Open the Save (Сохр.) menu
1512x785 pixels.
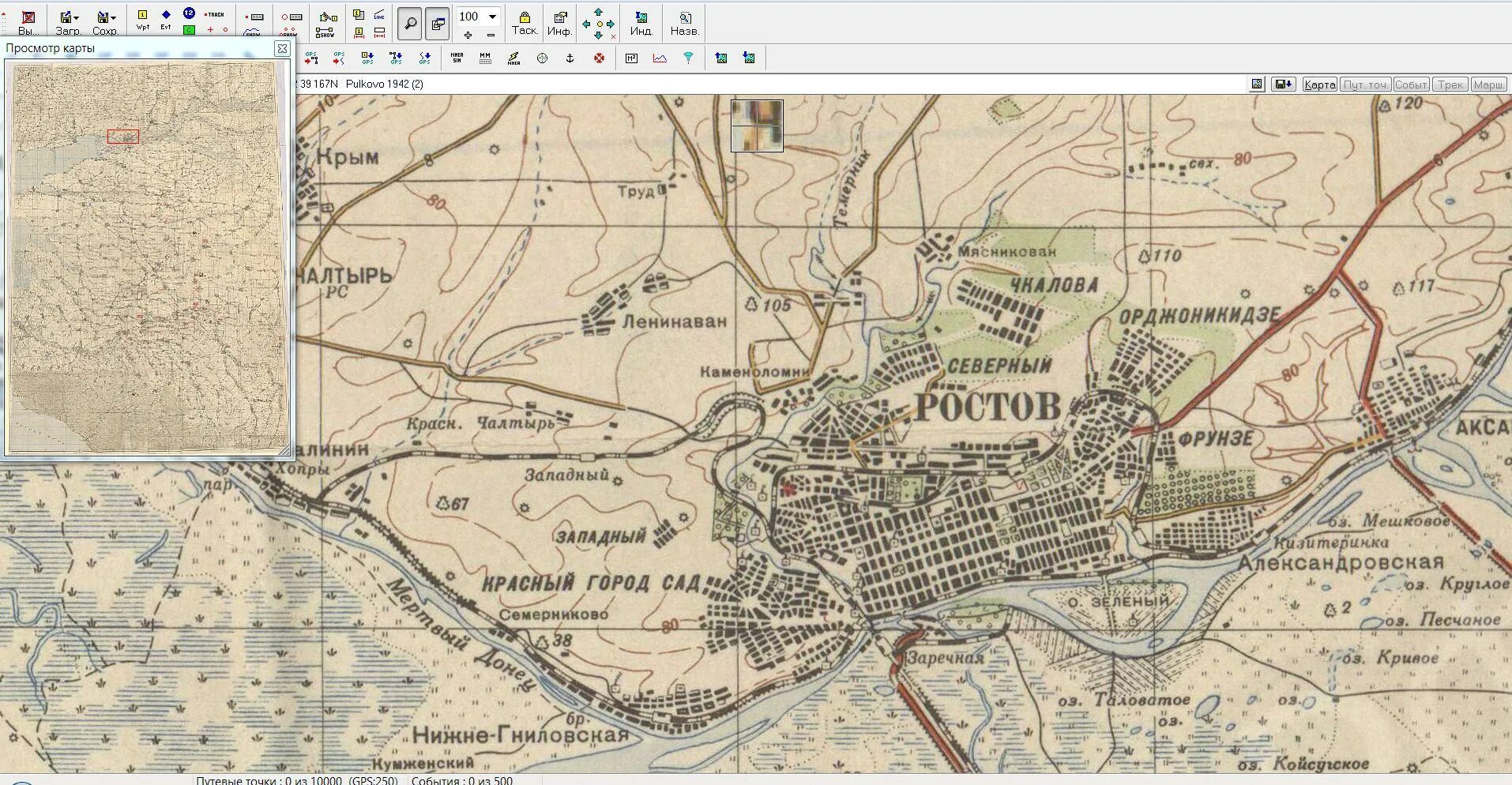(x=104, y=22)
